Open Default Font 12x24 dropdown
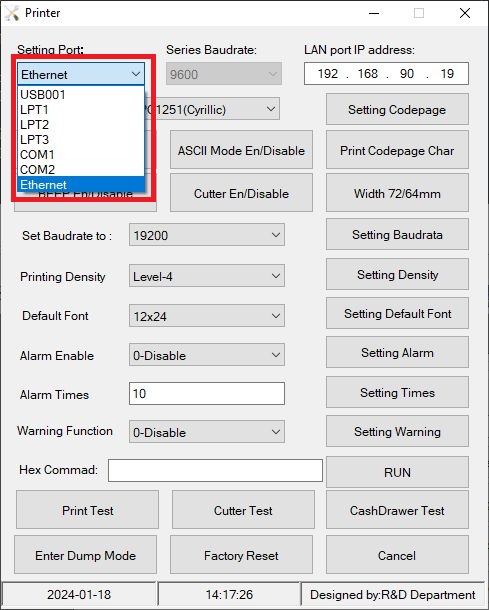The height and width of the screenshot is (610, 489). (207, 316)
